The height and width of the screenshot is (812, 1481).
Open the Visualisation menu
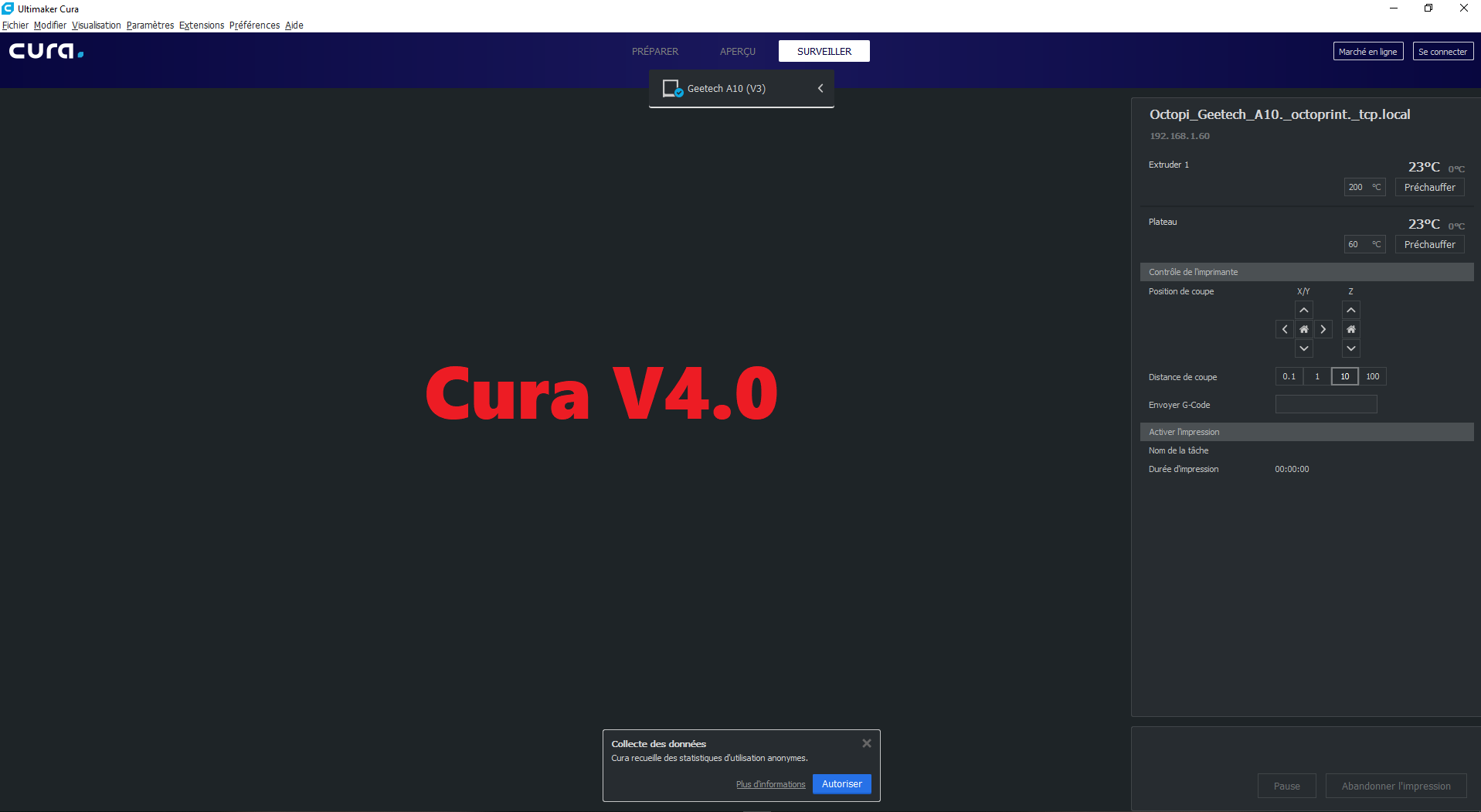pos(97,25)
